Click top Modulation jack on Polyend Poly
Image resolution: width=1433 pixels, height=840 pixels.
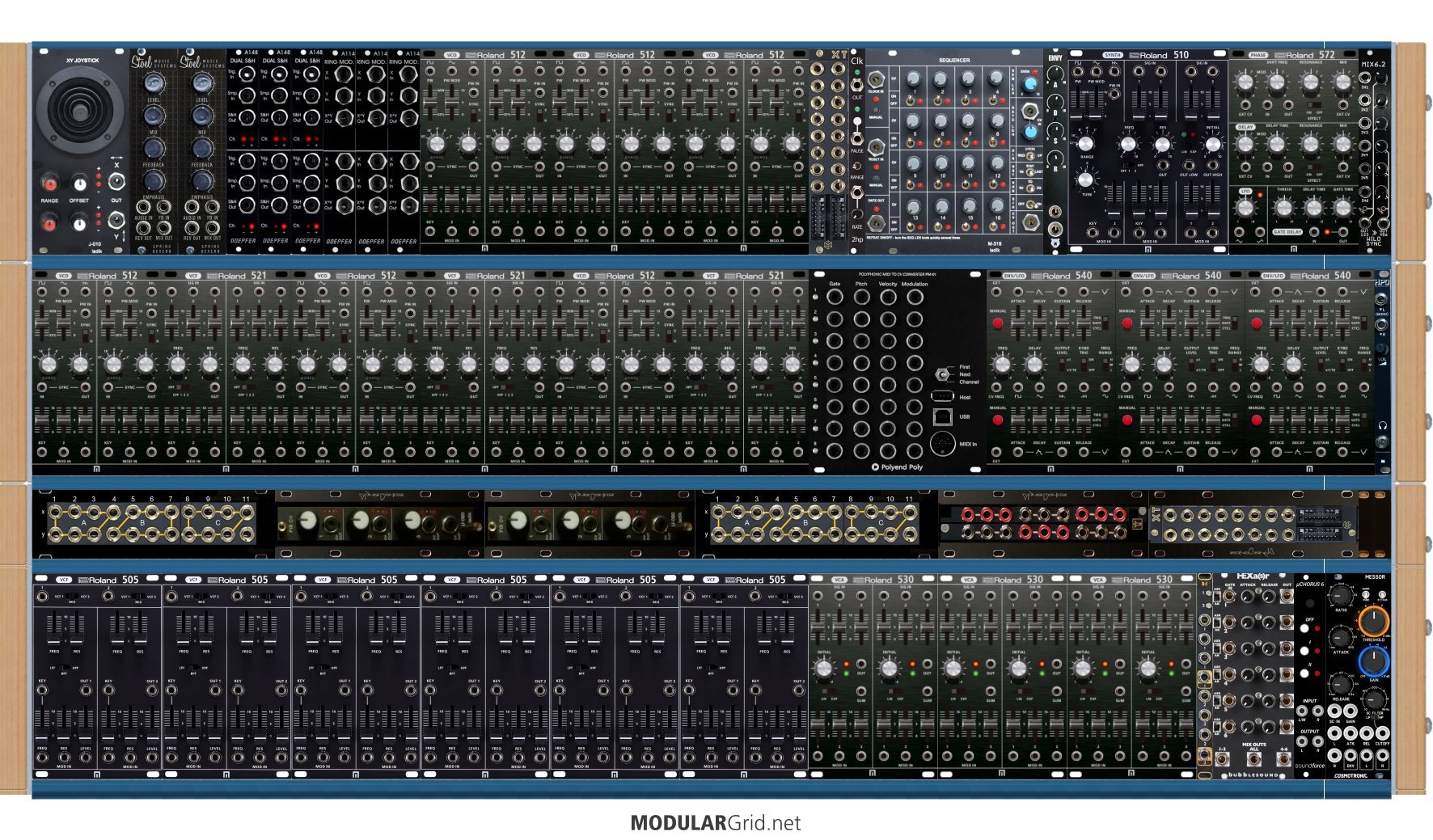click(915, 297)
